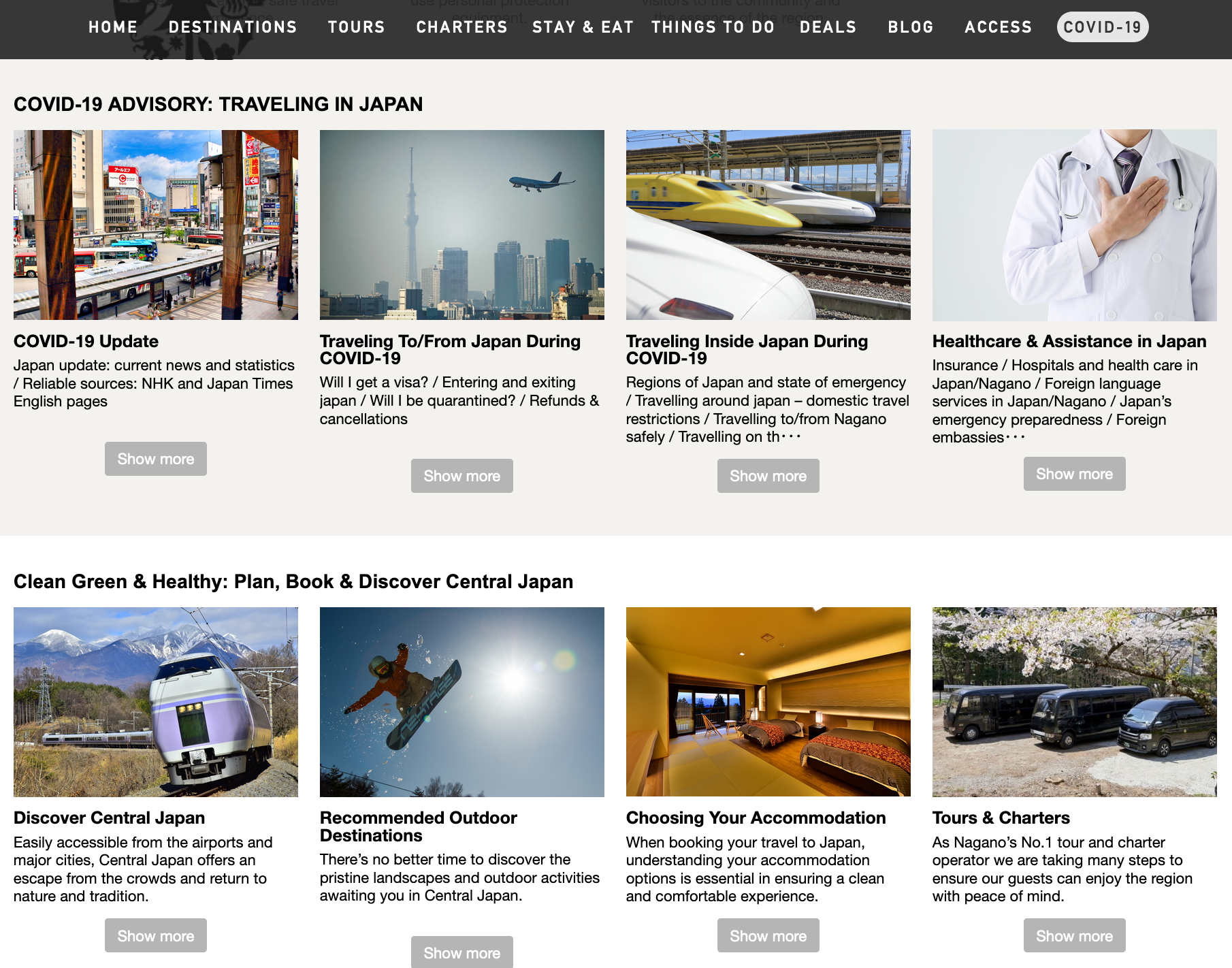Open the Blog navigation item

coord(910,27)
